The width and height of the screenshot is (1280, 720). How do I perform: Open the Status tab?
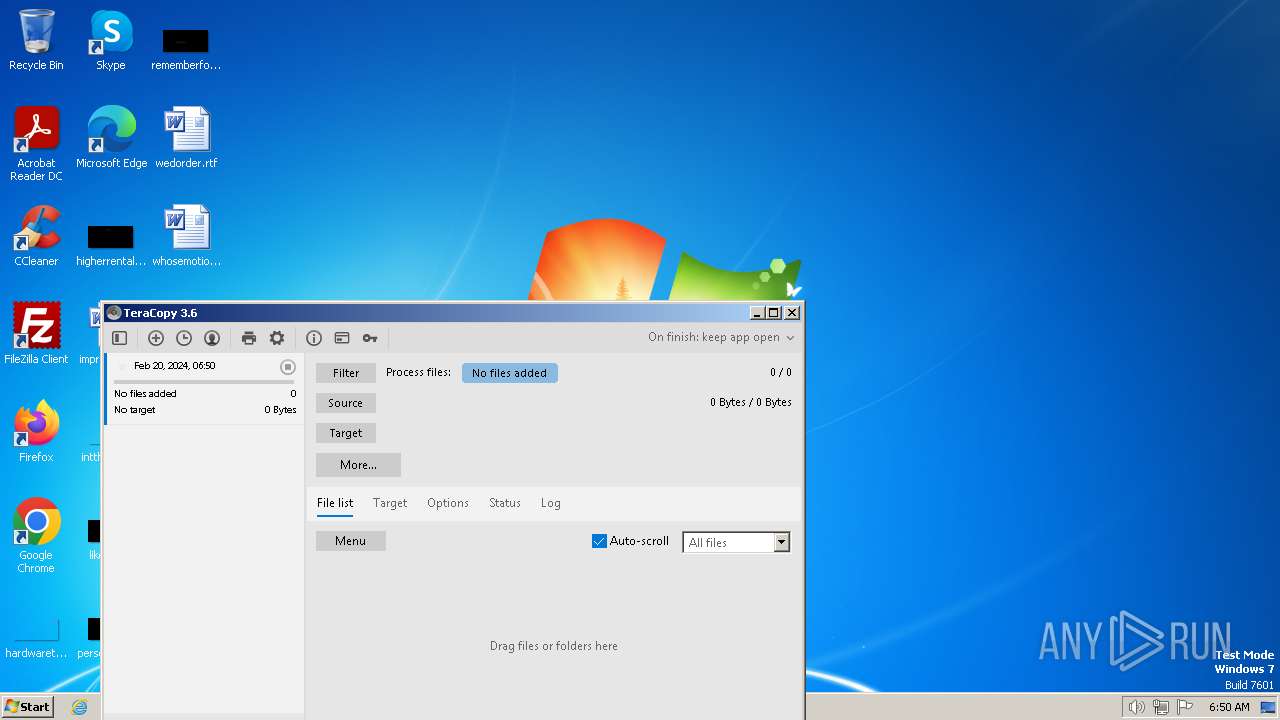pos(505,503)
